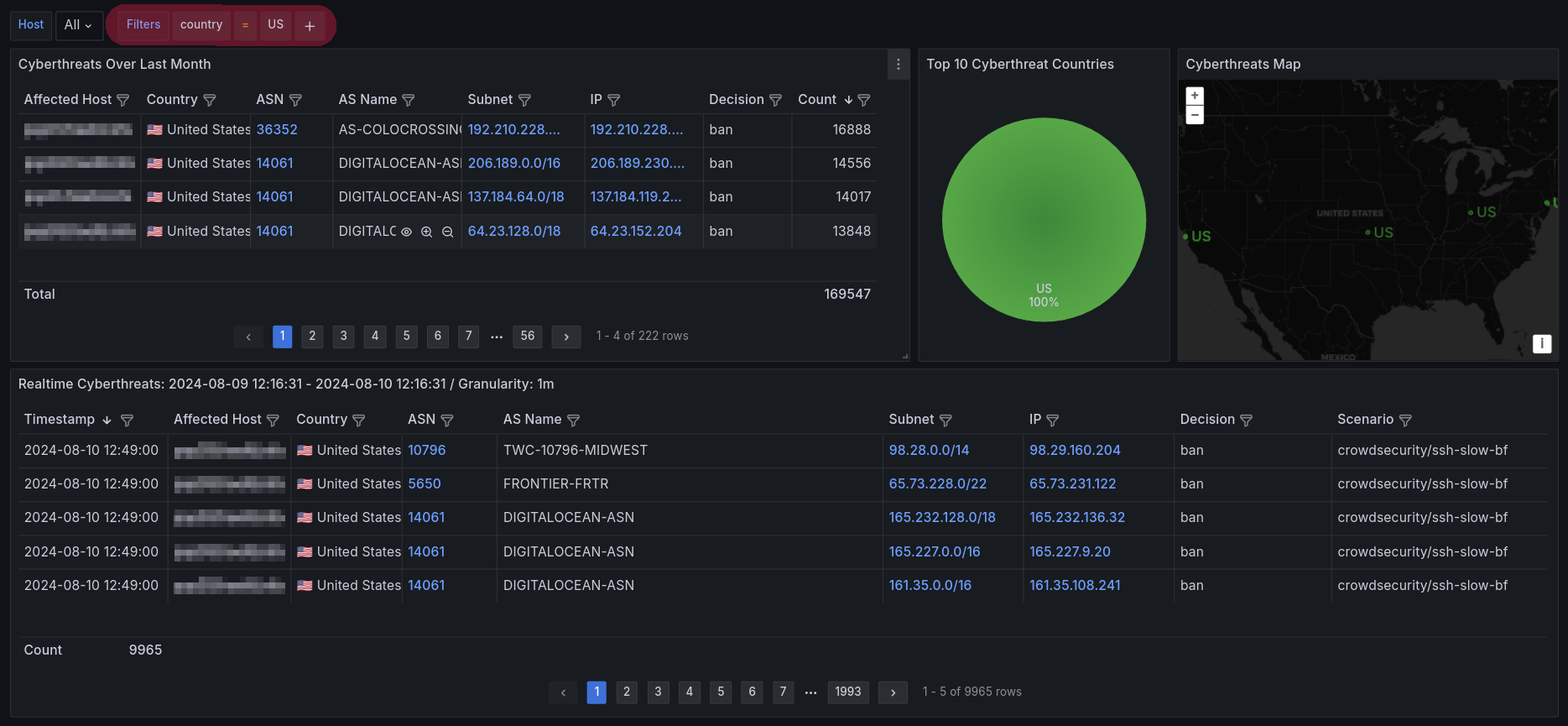Open IP link 161.35.108.241
The width and height of the screenshot is (1568, 726).
[1075, 586]
